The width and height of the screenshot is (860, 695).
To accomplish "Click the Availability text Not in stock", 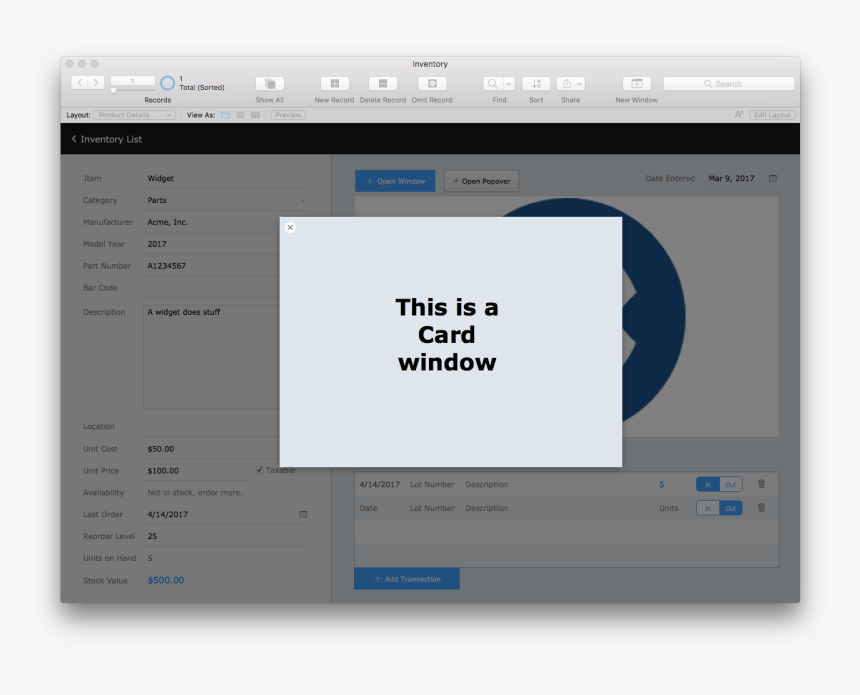I will tap(195, 493).
